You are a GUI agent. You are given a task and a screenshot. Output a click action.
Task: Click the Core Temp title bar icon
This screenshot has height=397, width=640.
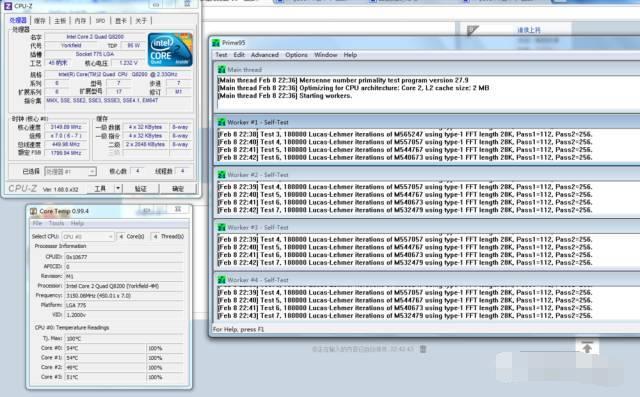(x=33, y=211)
